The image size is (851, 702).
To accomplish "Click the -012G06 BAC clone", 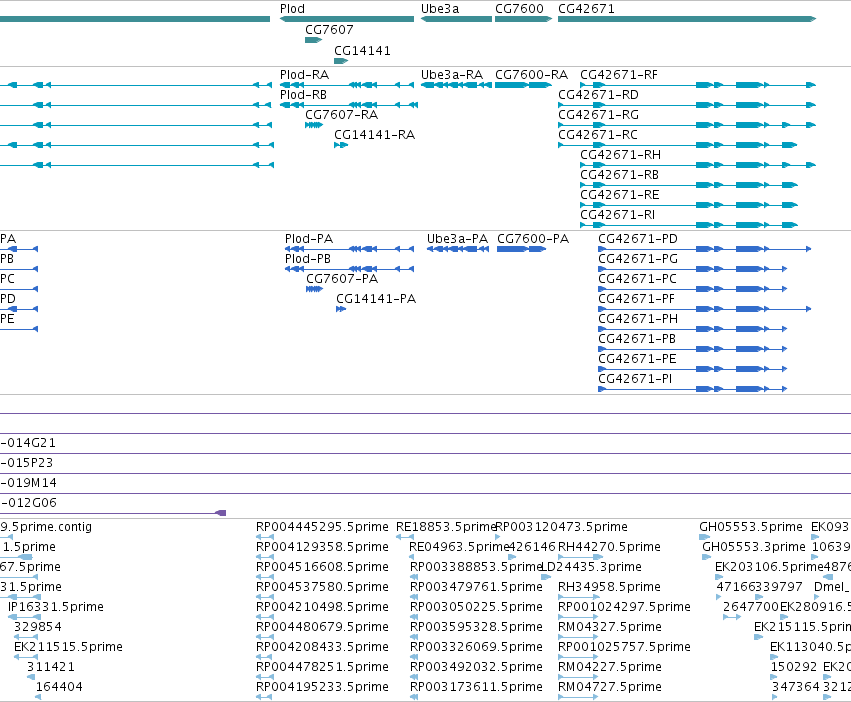I will click(x=113, y=513).
